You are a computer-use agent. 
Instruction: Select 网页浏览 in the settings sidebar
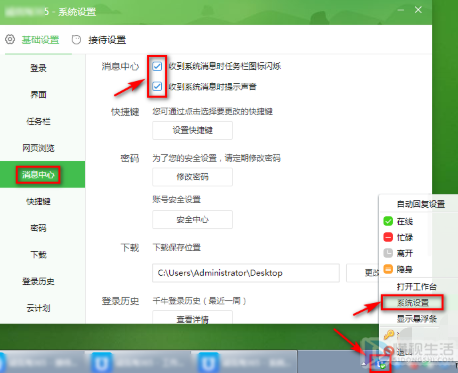coord(38,148)
